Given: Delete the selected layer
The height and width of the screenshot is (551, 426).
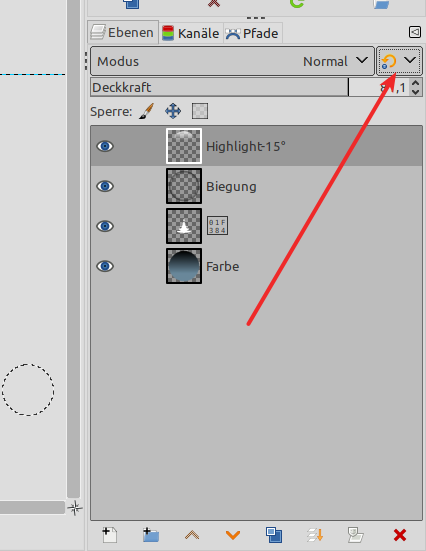Looking at the screenshot, I should tap(400, 535).
